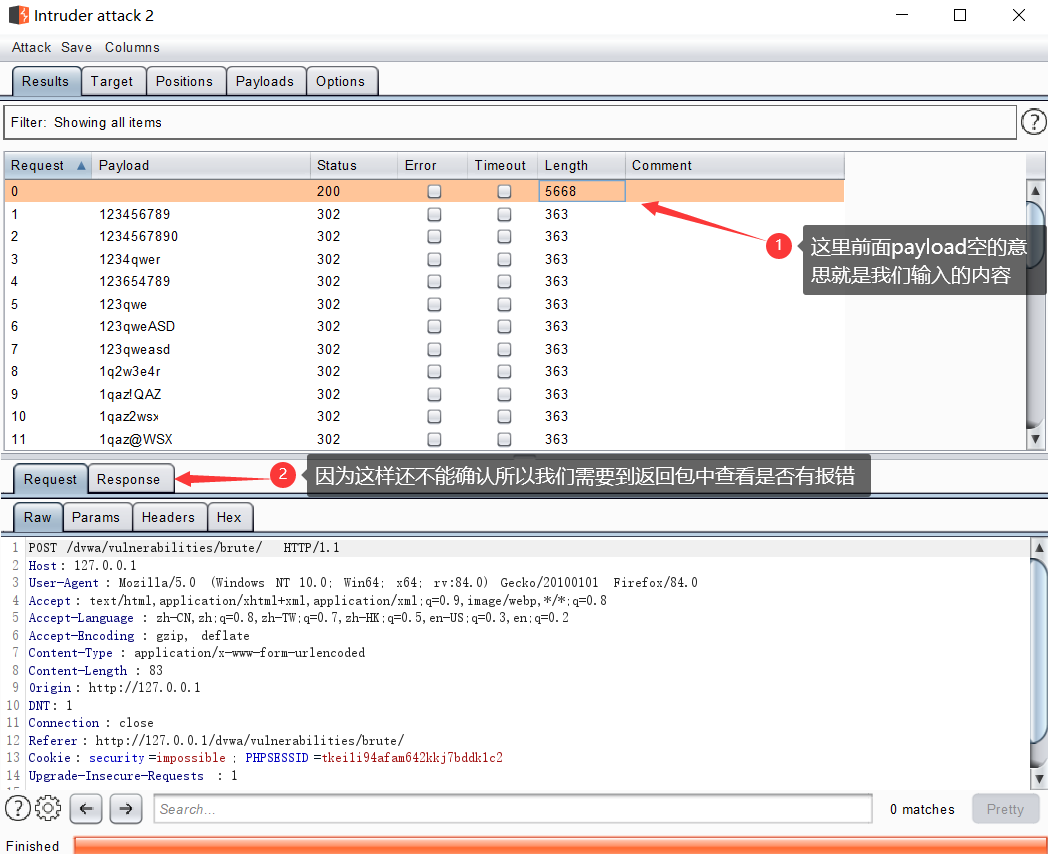Select the Length cell showing 5668
This screenshot has height=854, width=1048.
[x=581, y=191]
